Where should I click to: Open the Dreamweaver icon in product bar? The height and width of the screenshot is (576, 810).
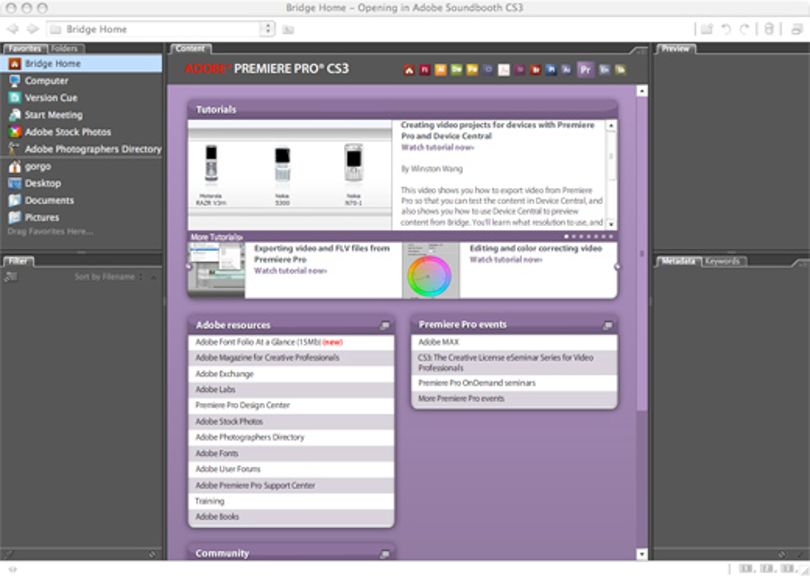click(457, 70)
